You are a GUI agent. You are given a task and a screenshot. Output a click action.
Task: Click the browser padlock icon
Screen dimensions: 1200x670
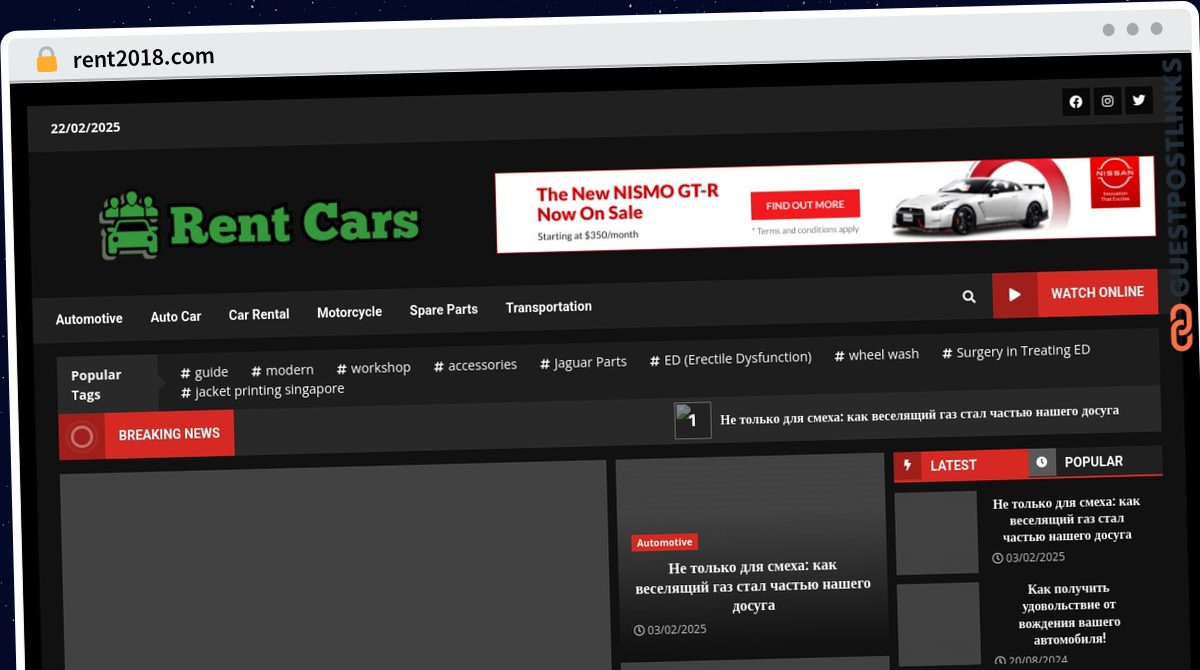click(x=46, y=59)
